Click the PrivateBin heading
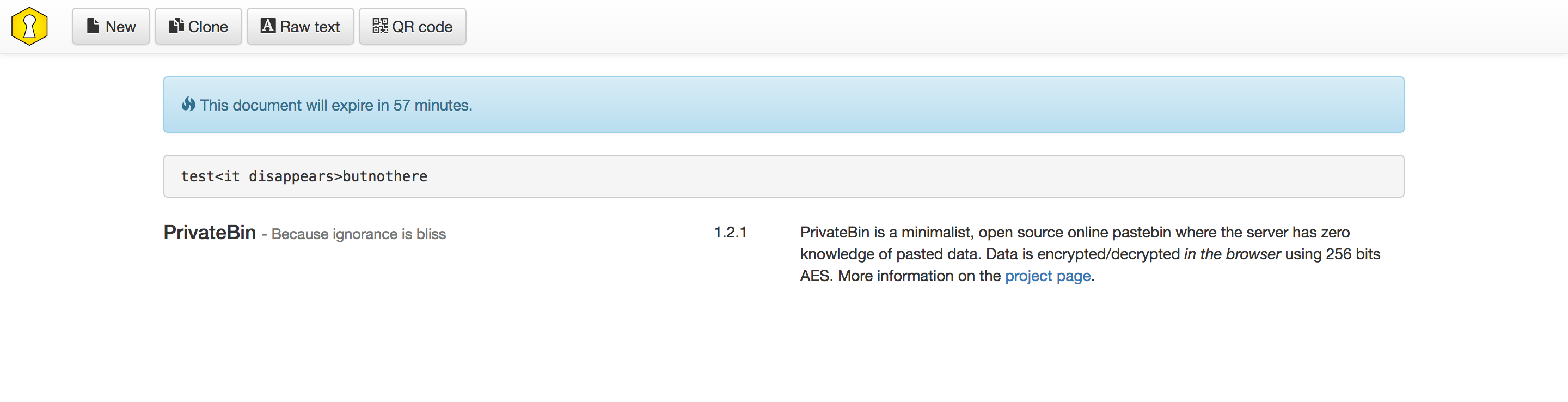1568x402 pixels. [210, 232]
